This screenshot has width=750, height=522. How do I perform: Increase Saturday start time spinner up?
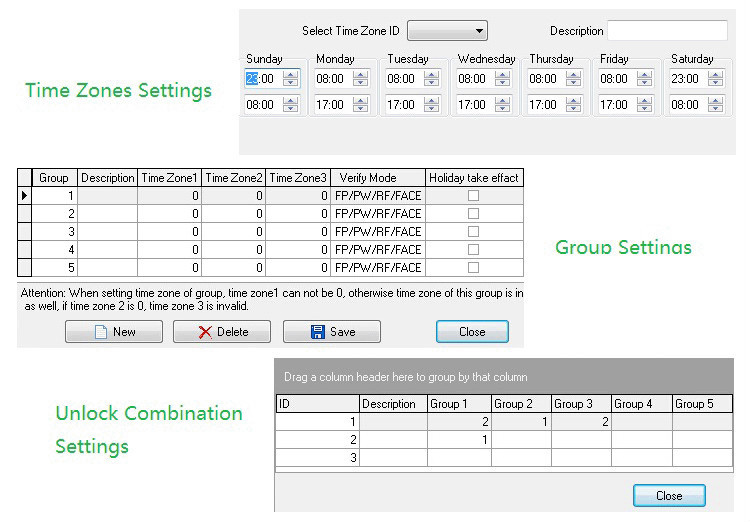pos(716,74)
